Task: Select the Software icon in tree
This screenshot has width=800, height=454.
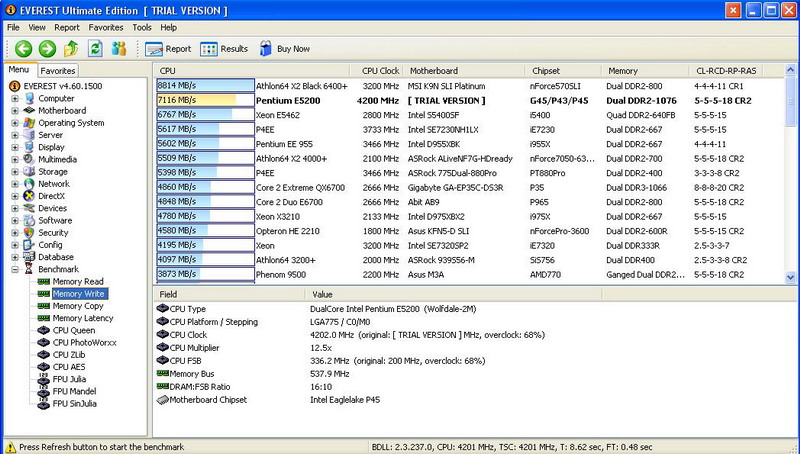Action: (x=30, y=220)
